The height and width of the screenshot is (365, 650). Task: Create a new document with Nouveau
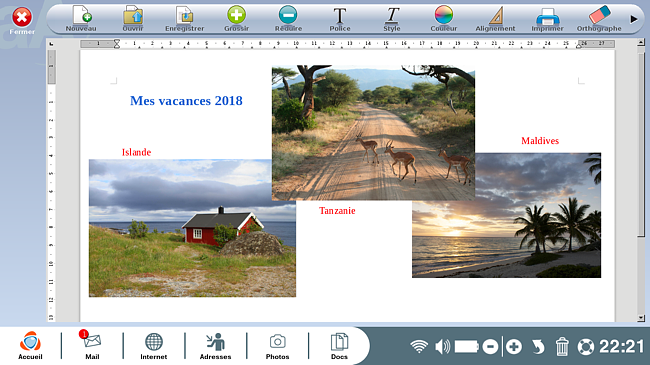tap(81, 19)
